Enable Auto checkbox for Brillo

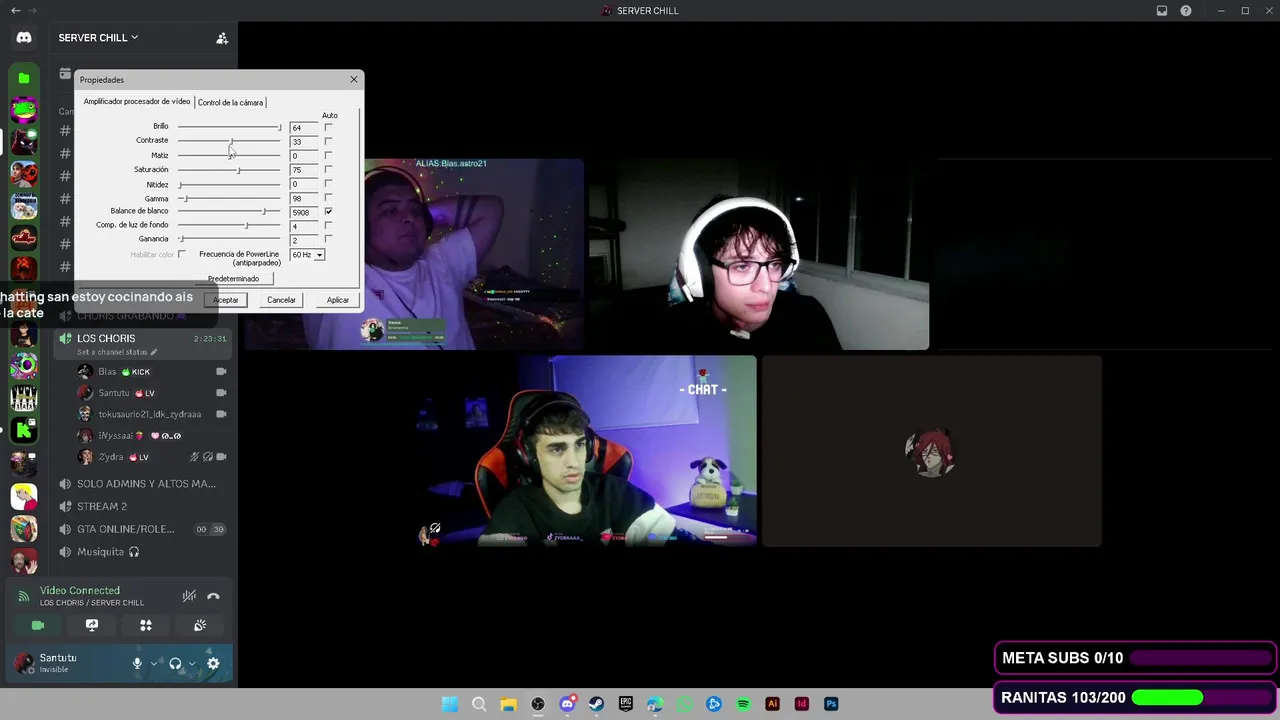click(328, 127)
